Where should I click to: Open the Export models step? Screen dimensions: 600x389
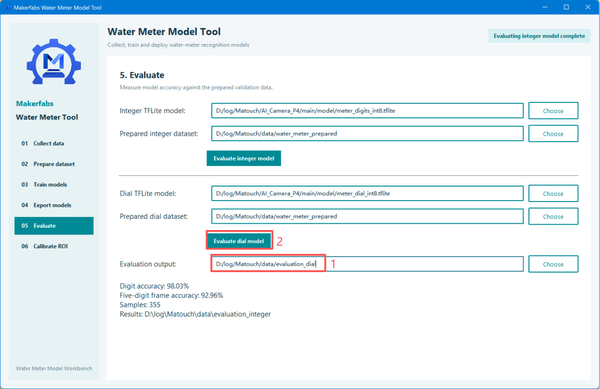click(x=54, y=205)
